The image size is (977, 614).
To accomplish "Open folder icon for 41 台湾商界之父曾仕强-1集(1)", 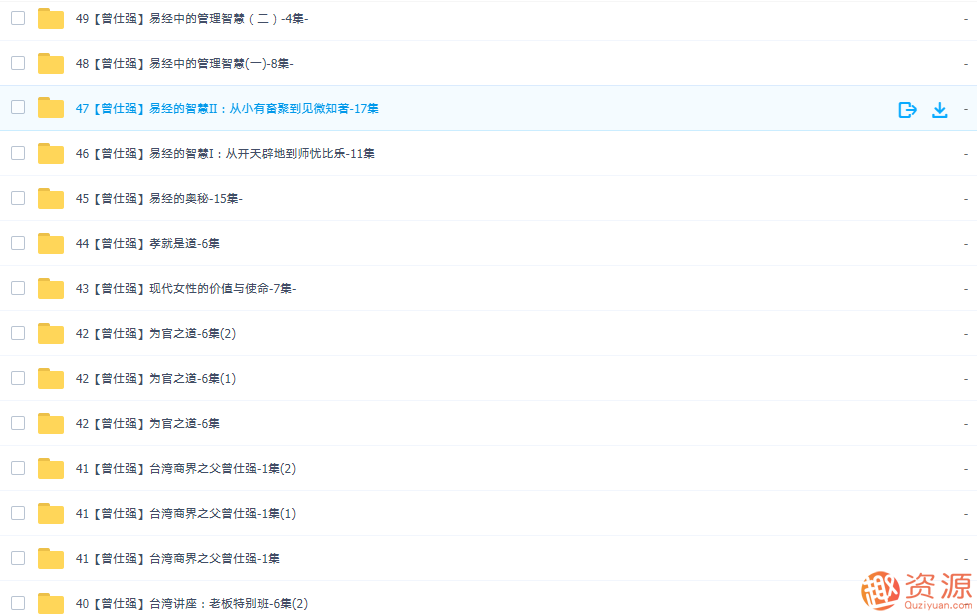I will click(50, 513).
